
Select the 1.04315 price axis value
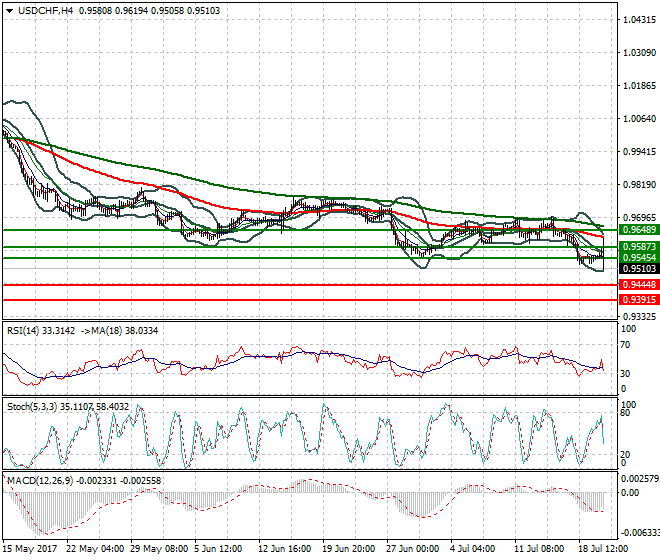click(639, 20)
